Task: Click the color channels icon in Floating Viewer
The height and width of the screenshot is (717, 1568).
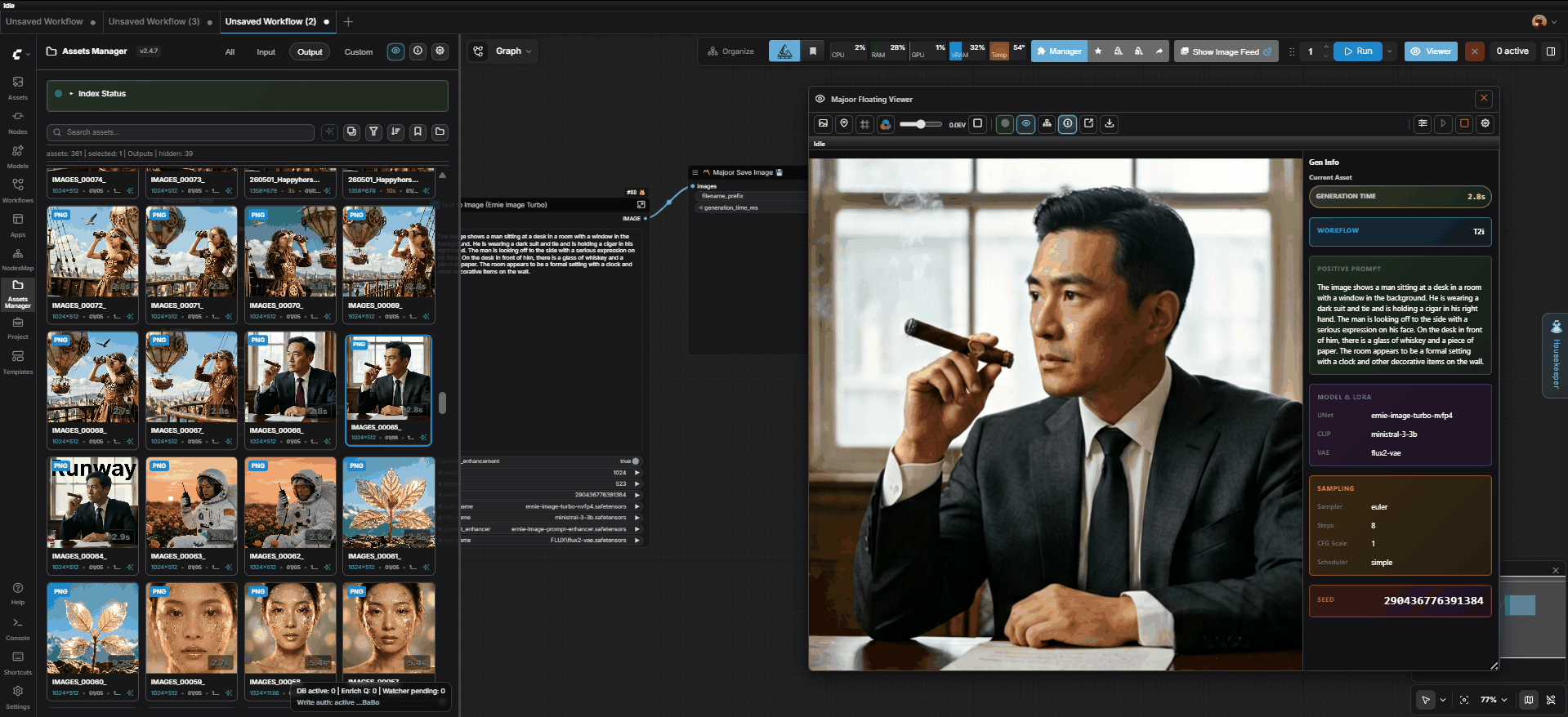Action: coord(886,124)
